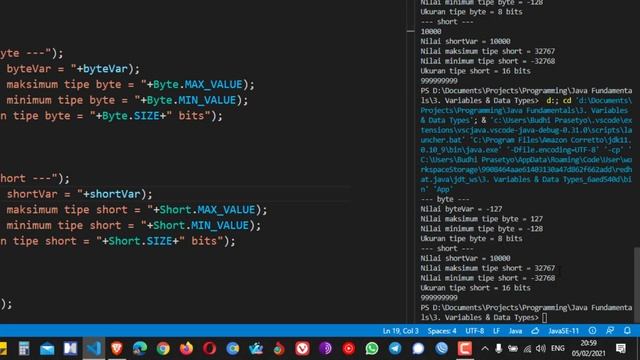Open the Mail app in the taskbar
The image size is (640, 360).
click(47, 349)
